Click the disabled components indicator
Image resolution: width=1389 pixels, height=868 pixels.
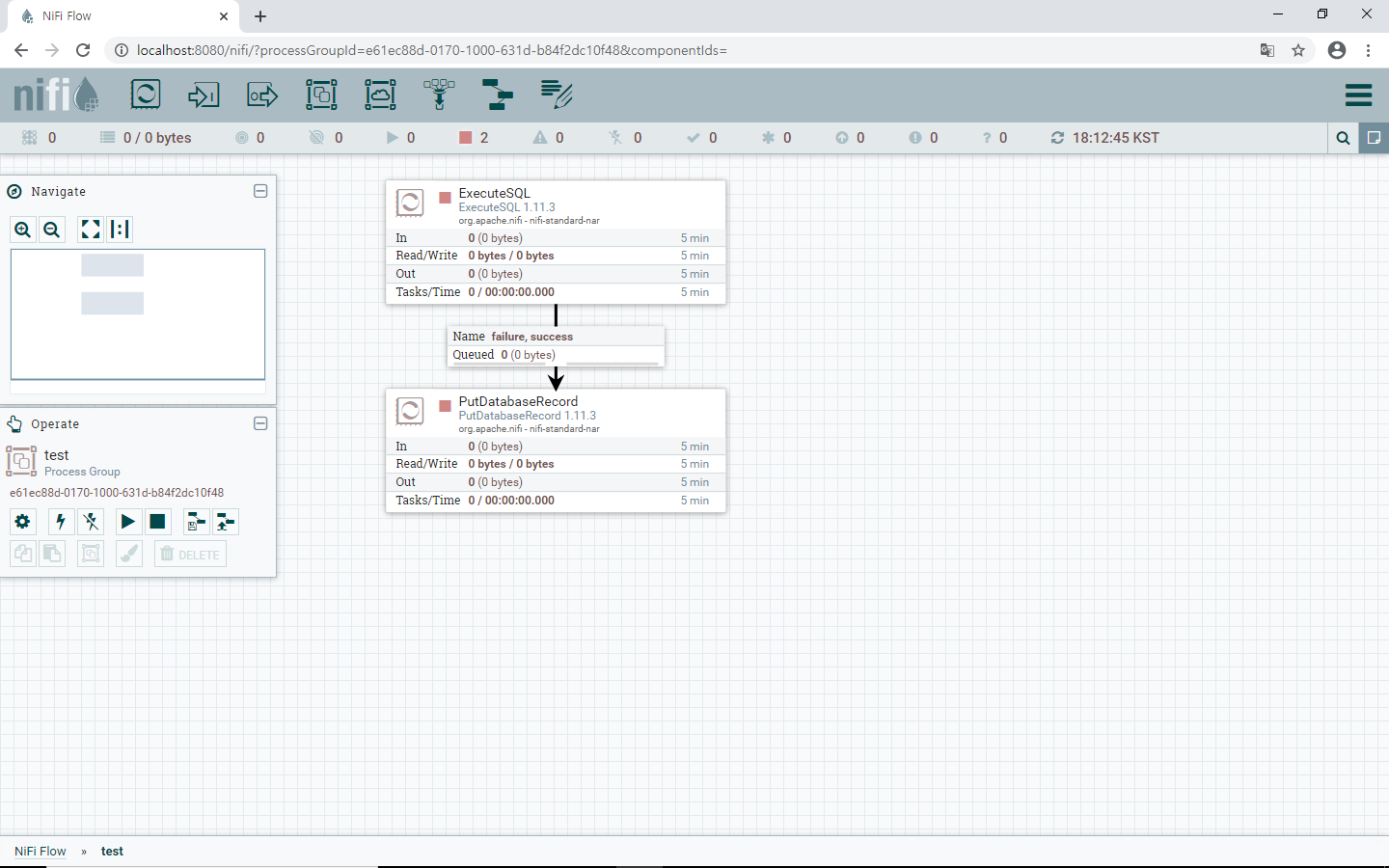click(x=625, y=138)
